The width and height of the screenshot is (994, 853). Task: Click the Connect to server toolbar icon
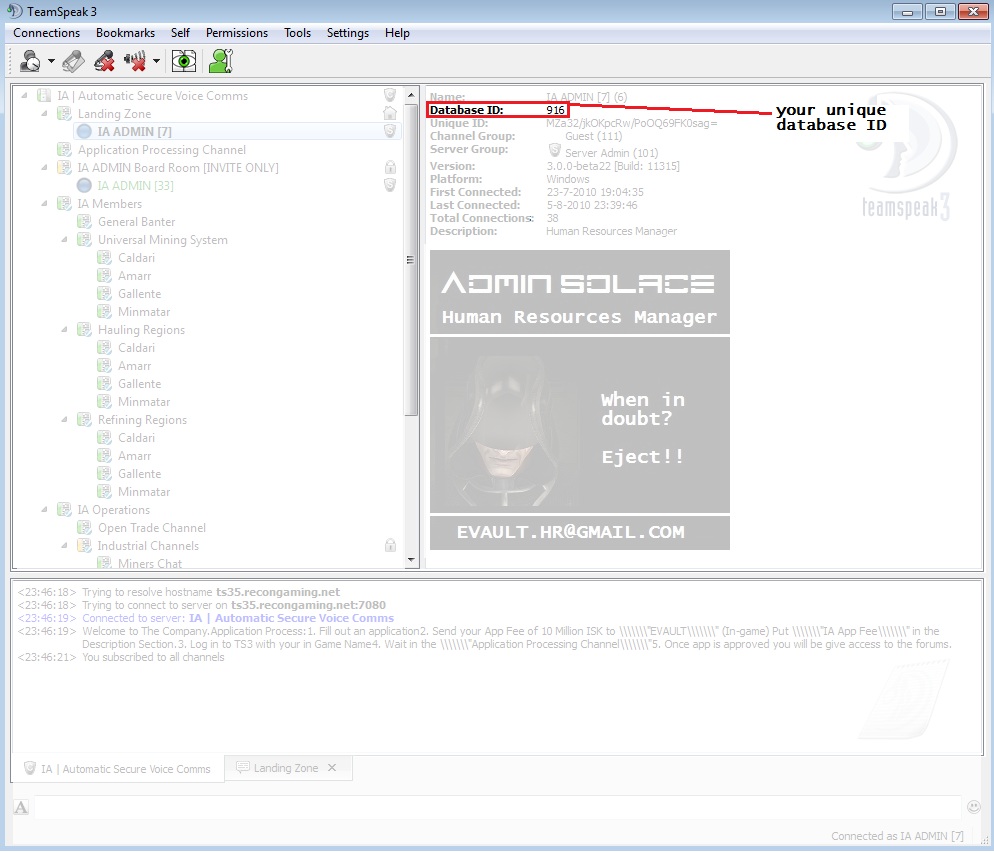tap(30, 61)
